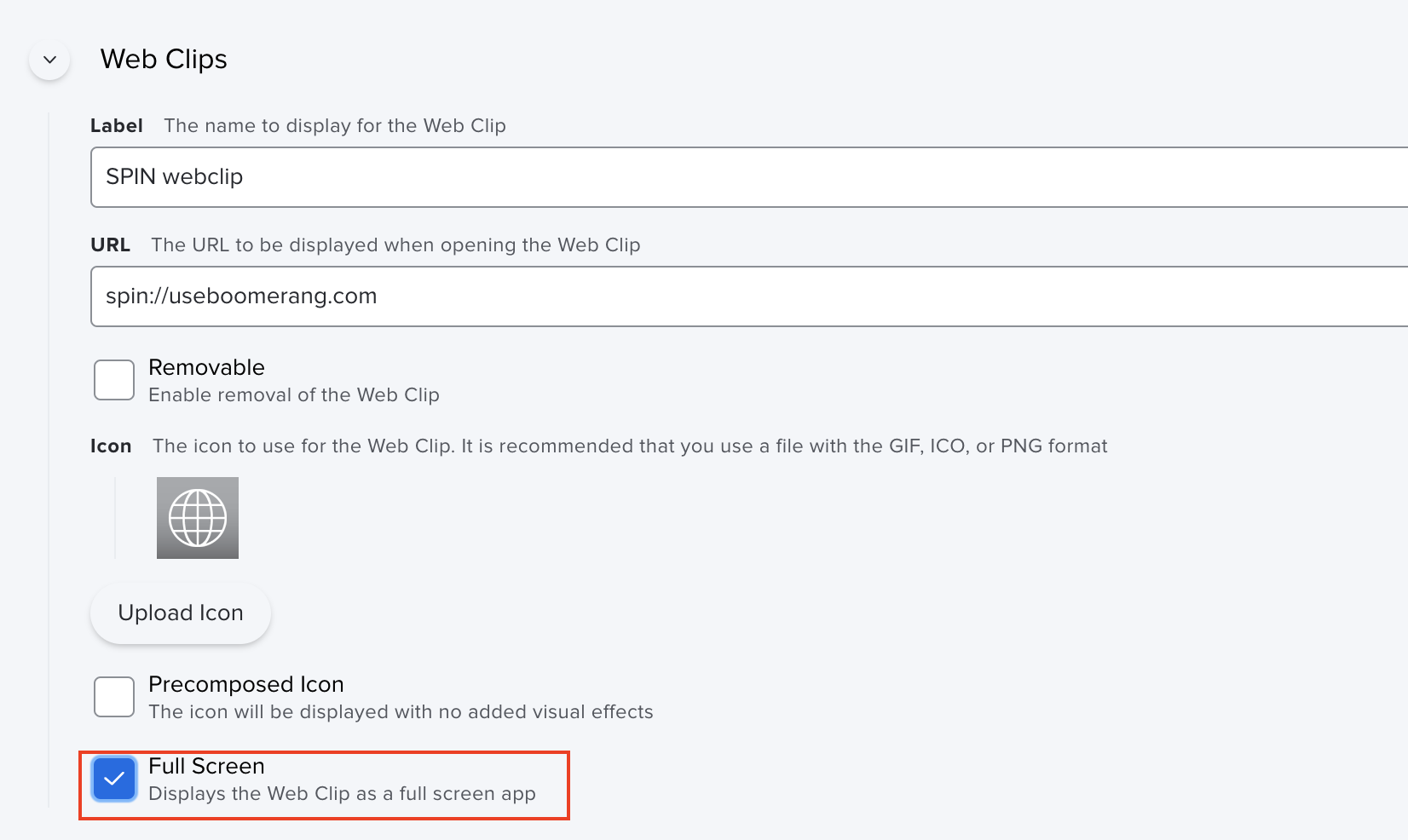Enable the Removable checkbox
The height and width of the screenshot is (840, 1408).
point(114,380)
